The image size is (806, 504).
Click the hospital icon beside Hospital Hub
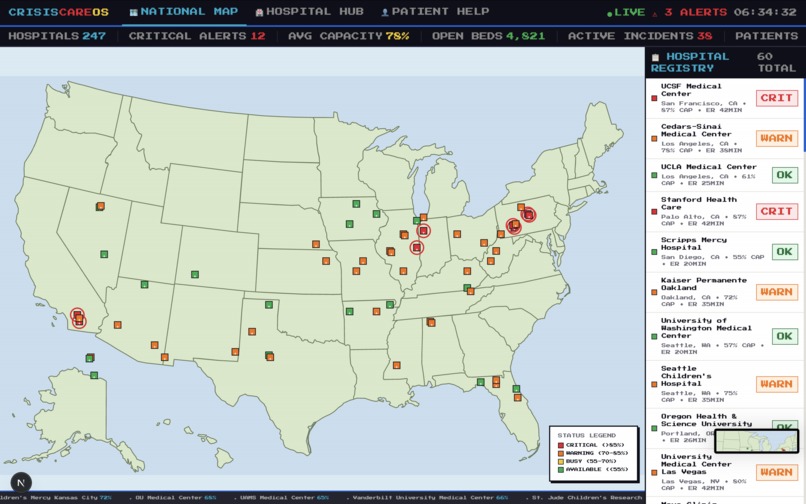pyautogui.click(x=259, y=12)
